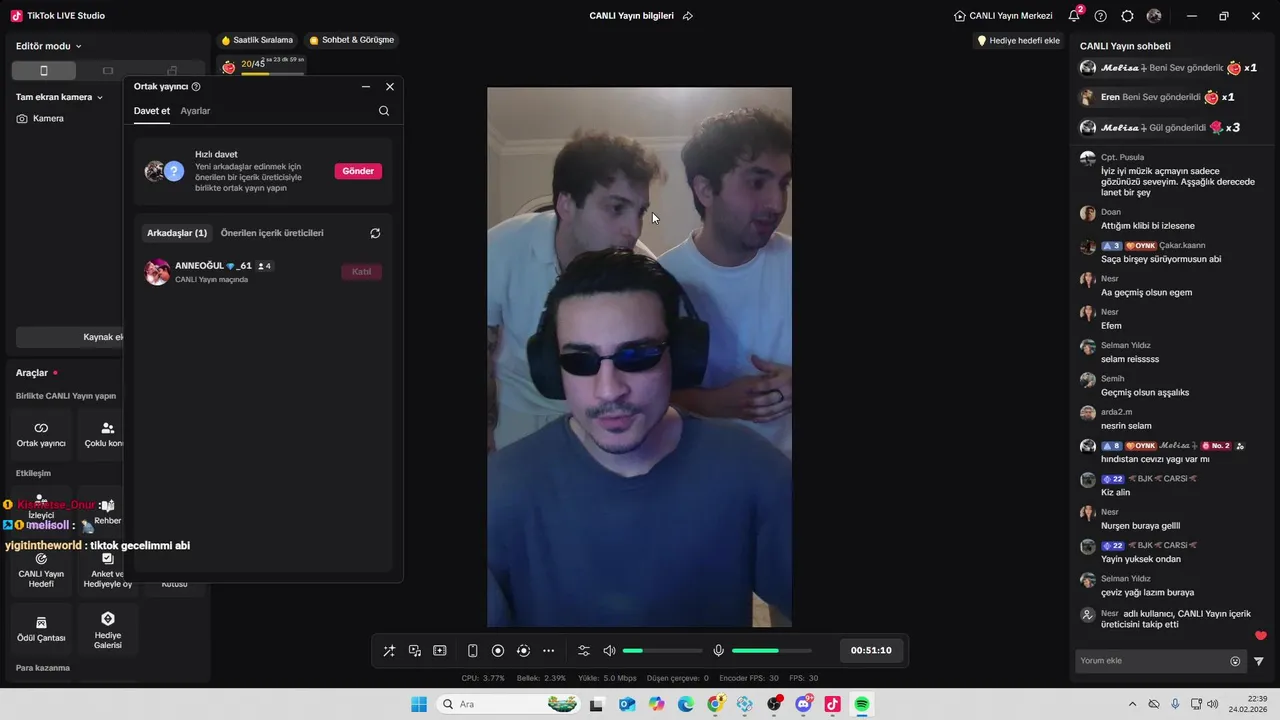Open the effects magic wand tool
Image resolution: width=1280 pixels, height=720 pixels.
[389, 651]
